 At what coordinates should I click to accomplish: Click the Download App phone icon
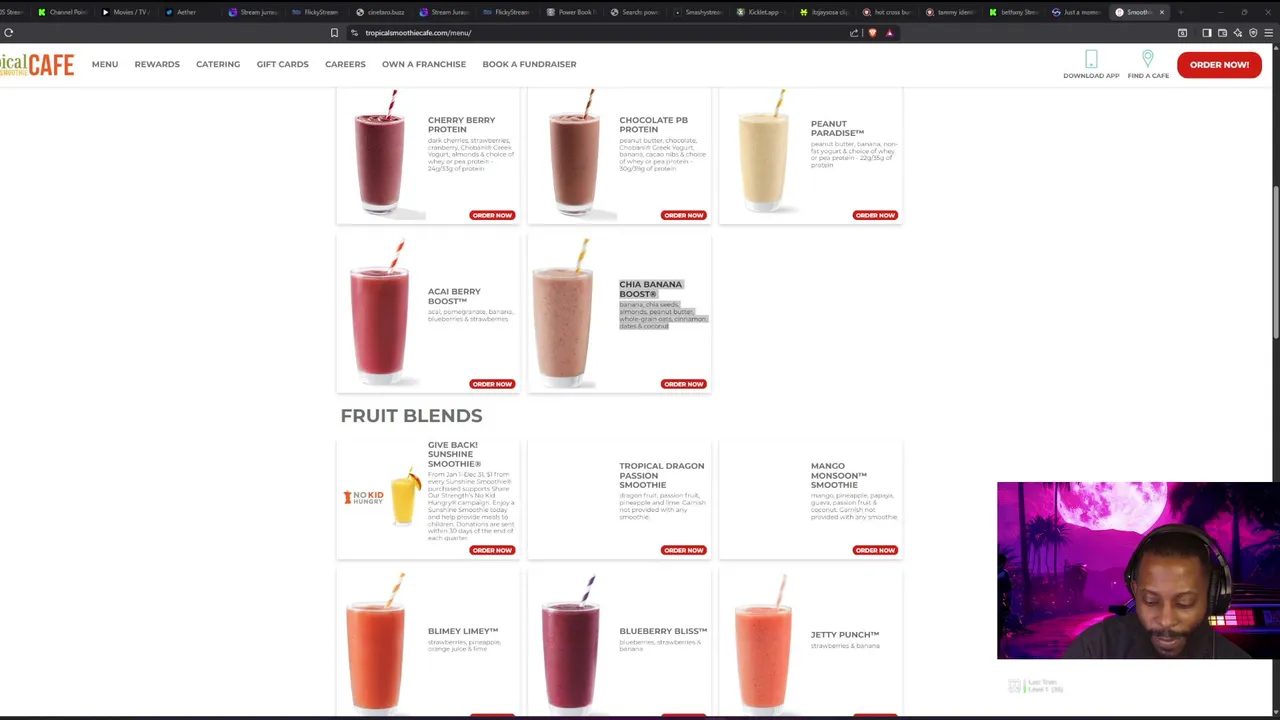[1091, 60]
